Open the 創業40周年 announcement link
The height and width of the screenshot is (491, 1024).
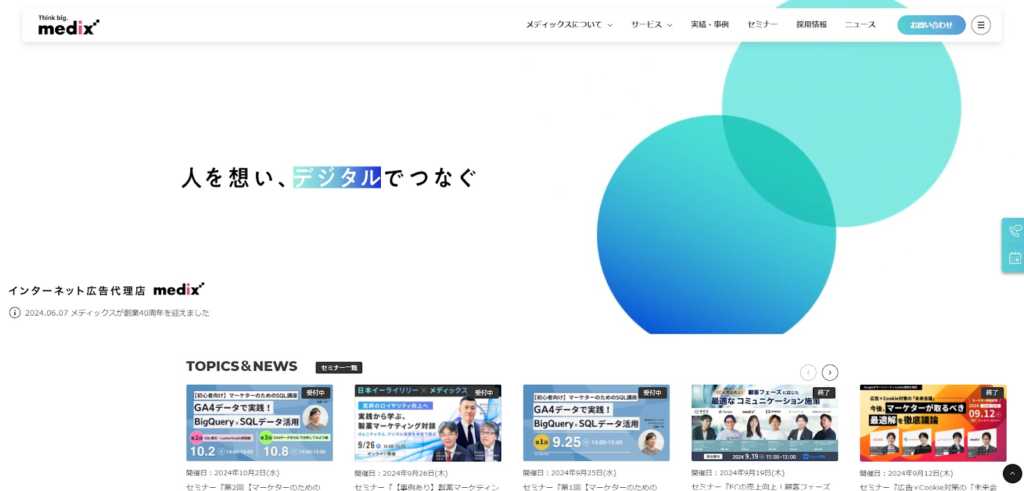117,312
